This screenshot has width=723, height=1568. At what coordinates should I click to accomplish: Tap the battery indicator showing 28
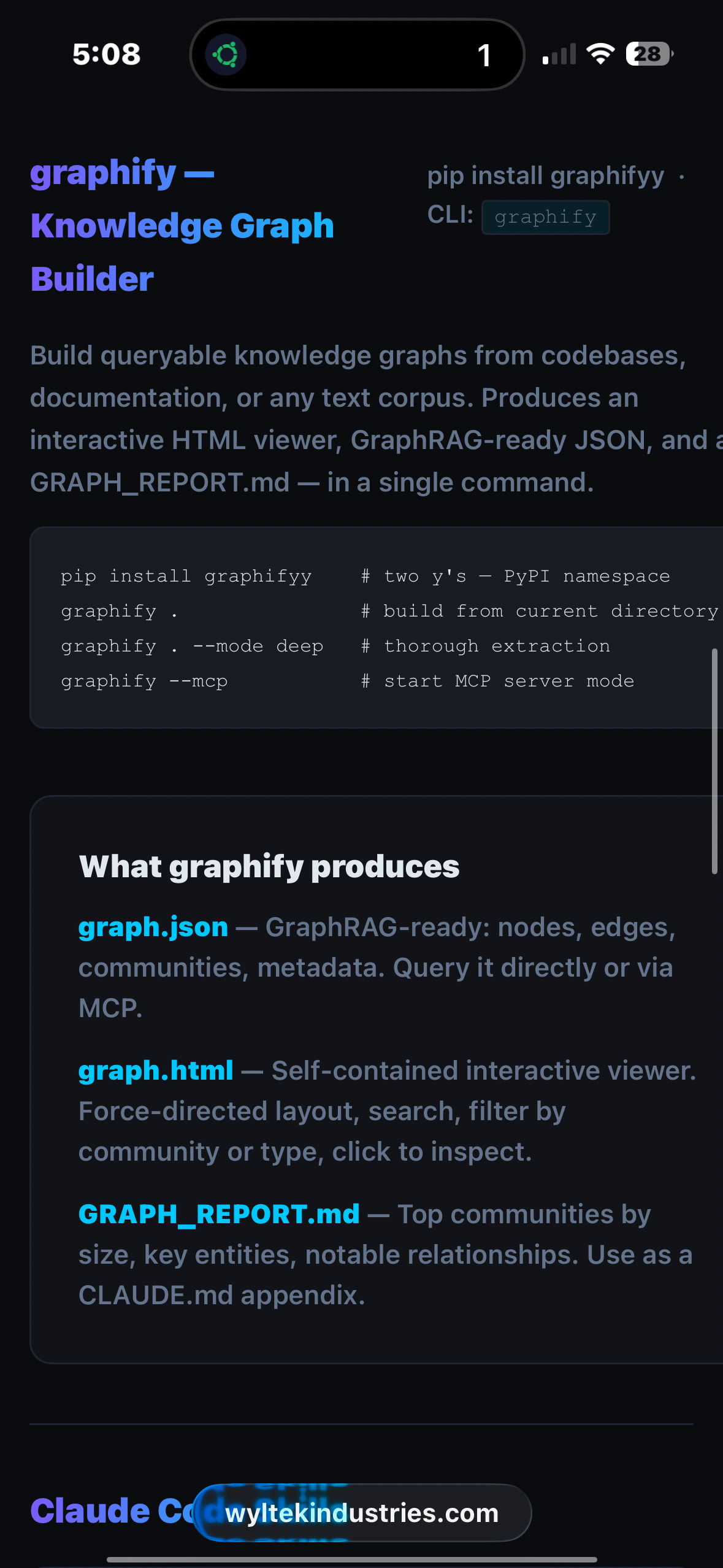(649, 54)
